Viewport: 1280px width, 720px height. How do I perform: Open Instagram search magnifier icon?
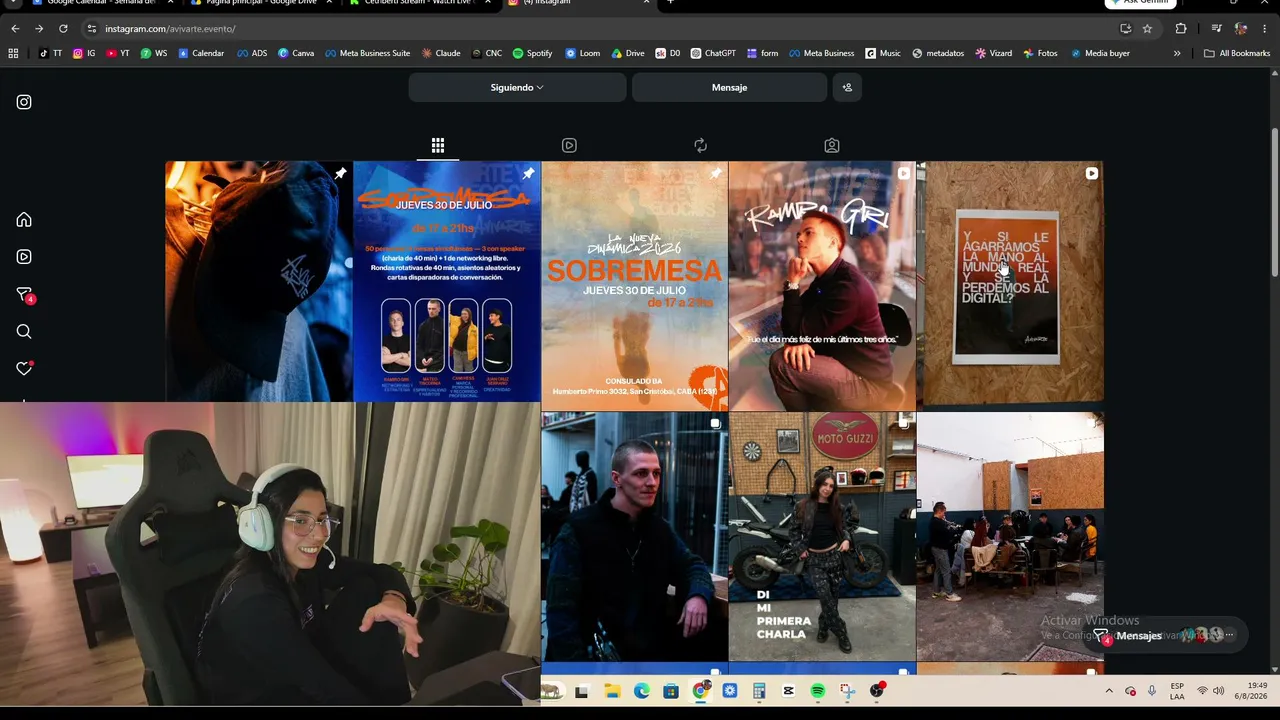pos(24,331)
